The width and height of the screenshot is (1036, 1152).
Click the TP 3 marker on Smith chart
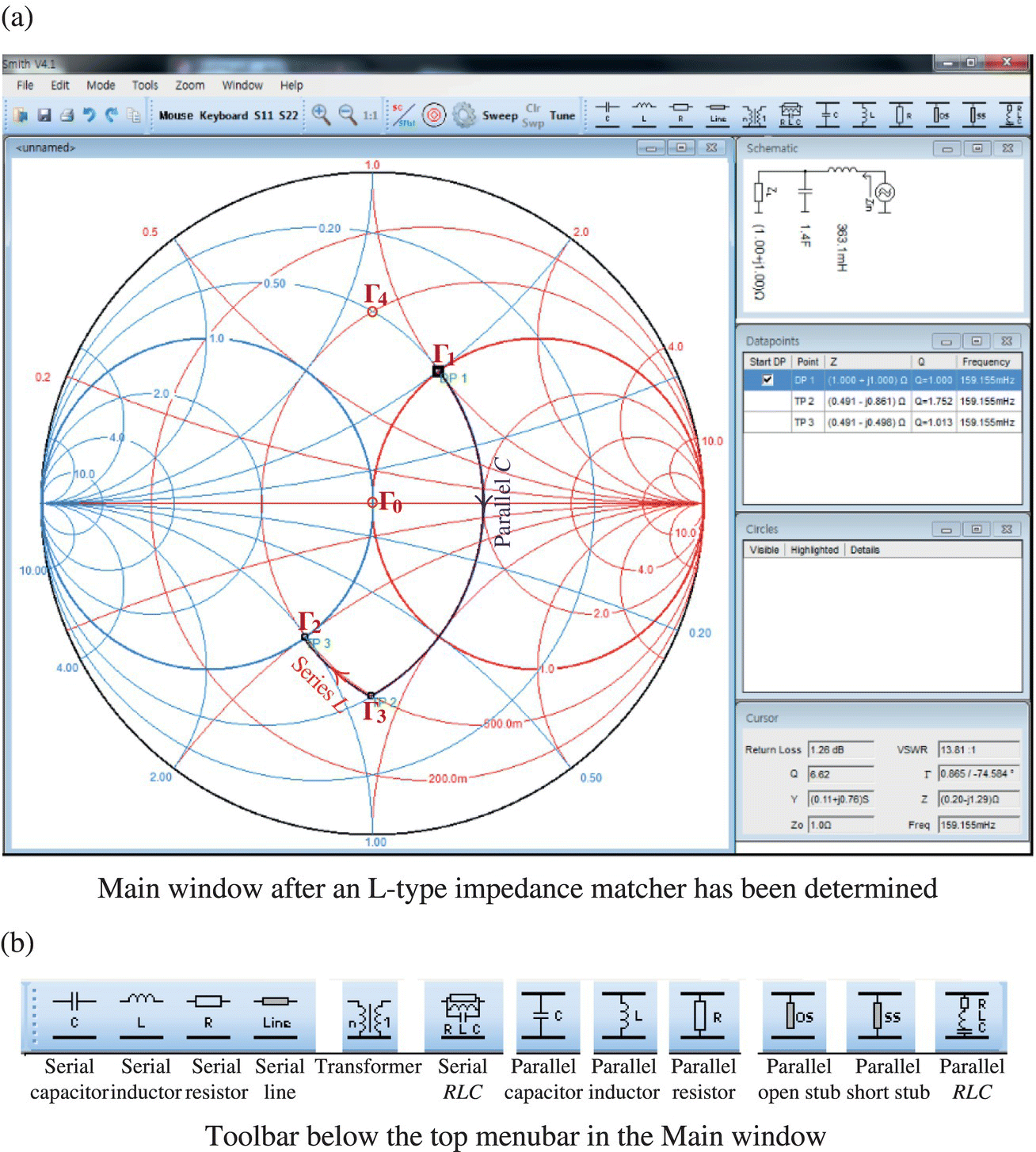[305, 637]
